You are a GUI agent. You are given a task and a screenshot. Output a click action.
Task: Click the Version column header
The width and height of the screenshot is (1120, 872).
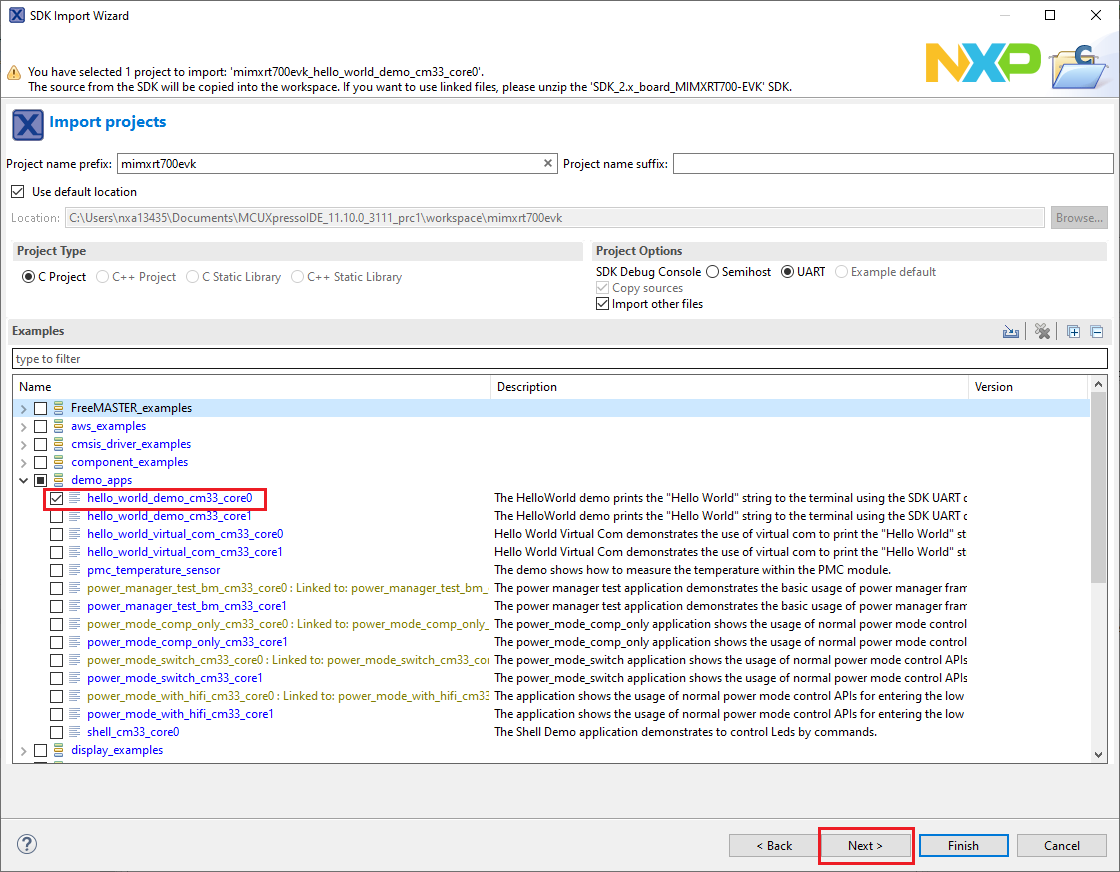1027,387
